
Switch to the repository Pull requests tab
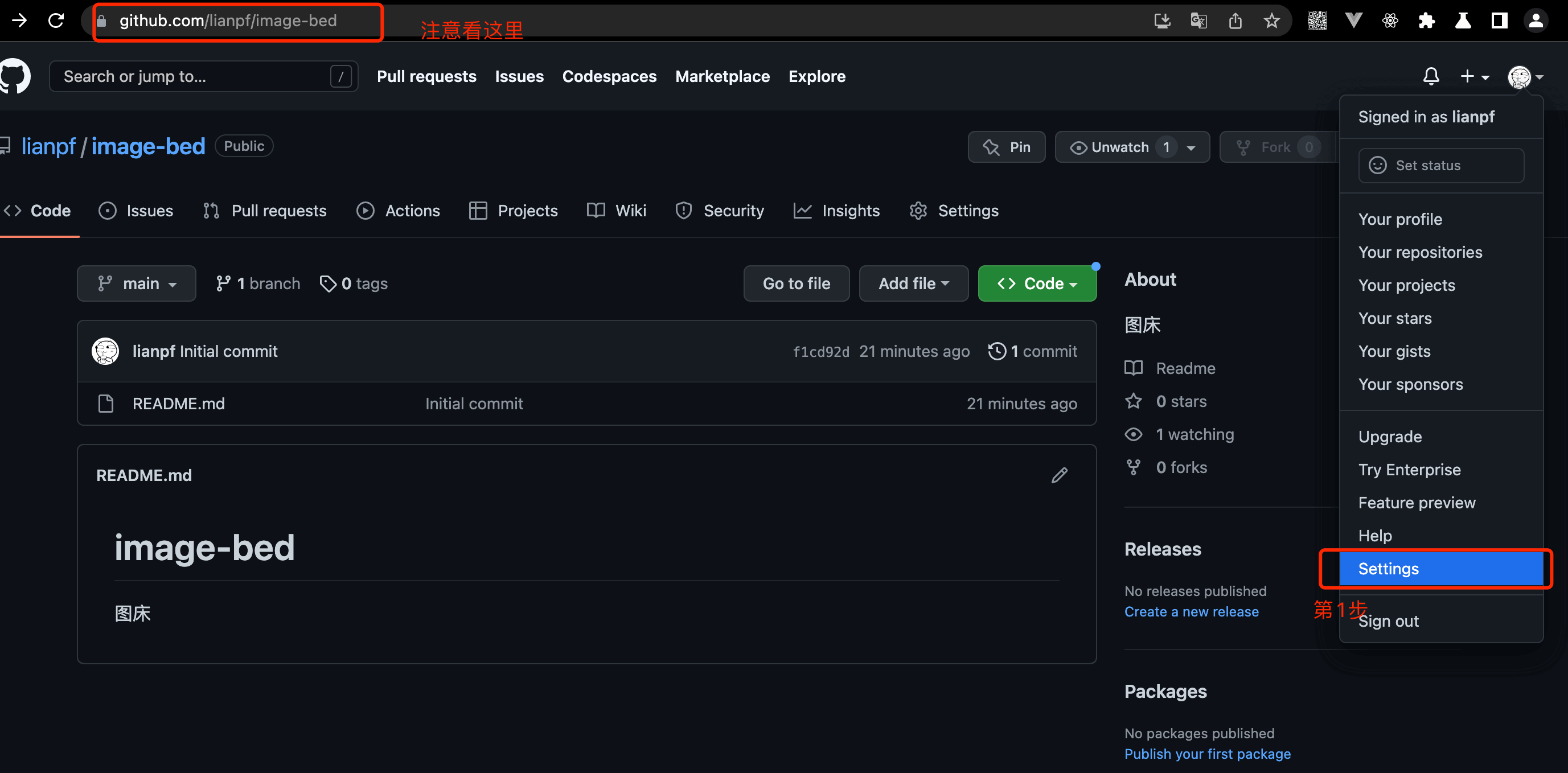(x=265, y=211)
